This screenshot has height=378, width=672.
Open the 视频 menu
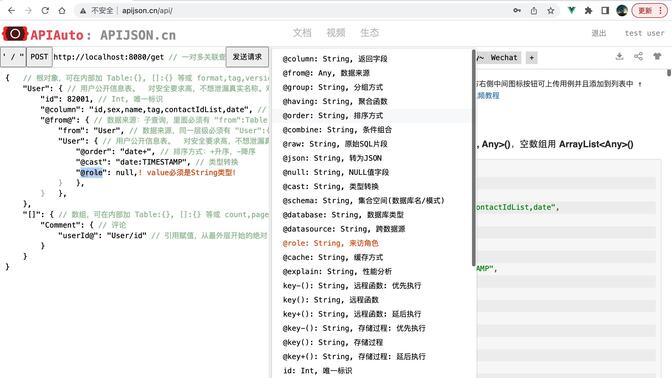tap(336, 33)
